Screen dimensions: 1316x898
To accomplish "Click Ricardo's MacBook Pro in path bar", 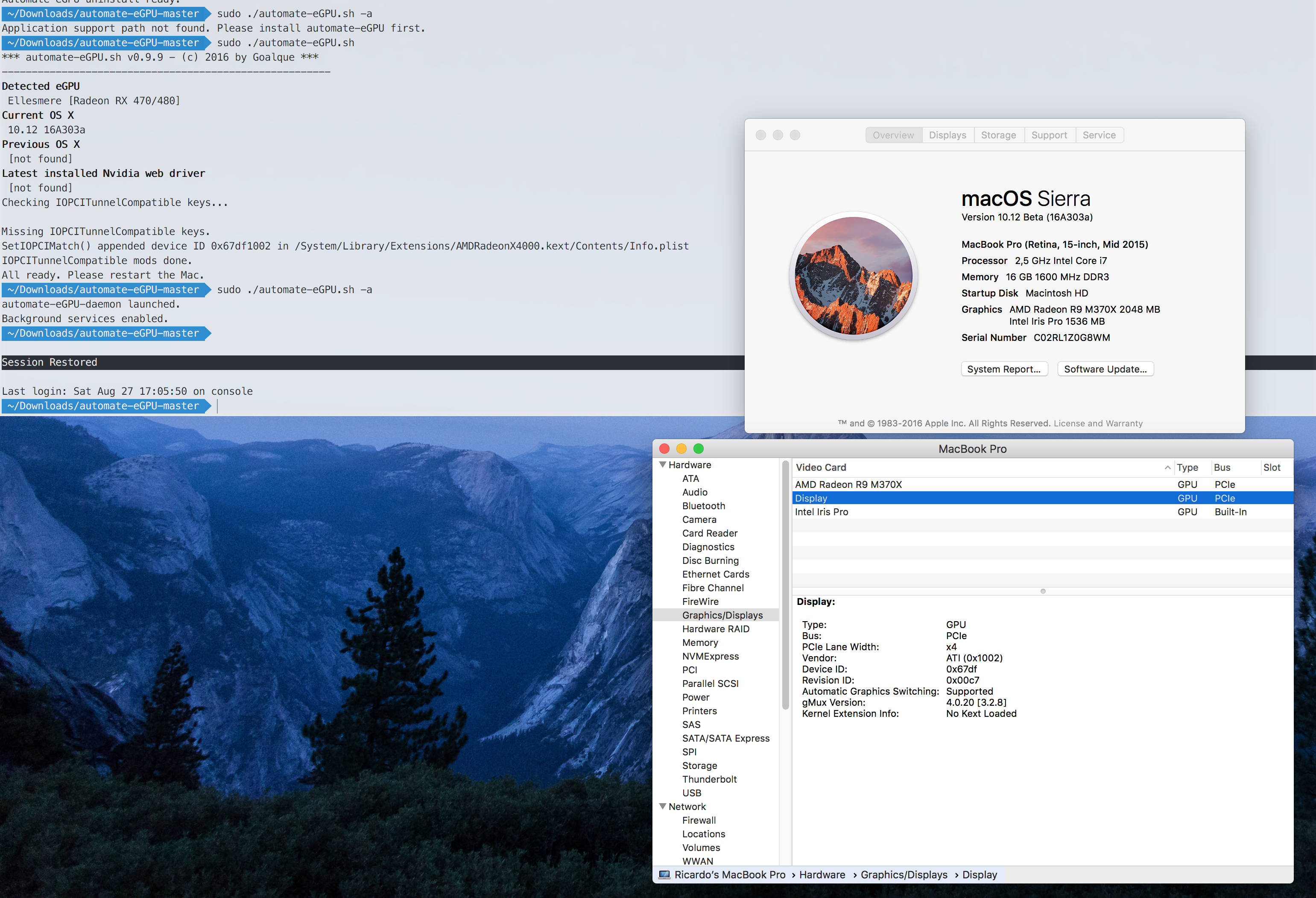I will click(x=730, y=875).
